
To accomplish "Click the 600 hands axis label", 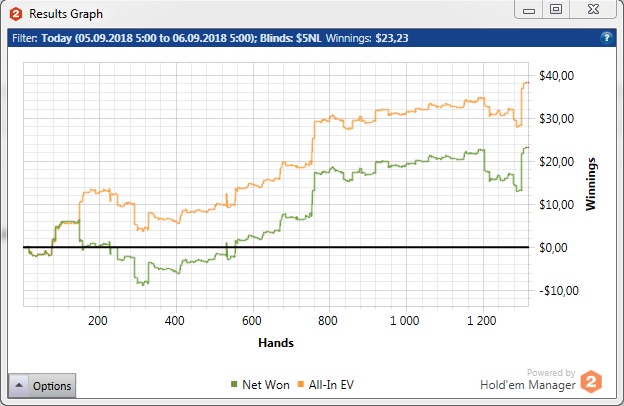I will click(252, 320).
